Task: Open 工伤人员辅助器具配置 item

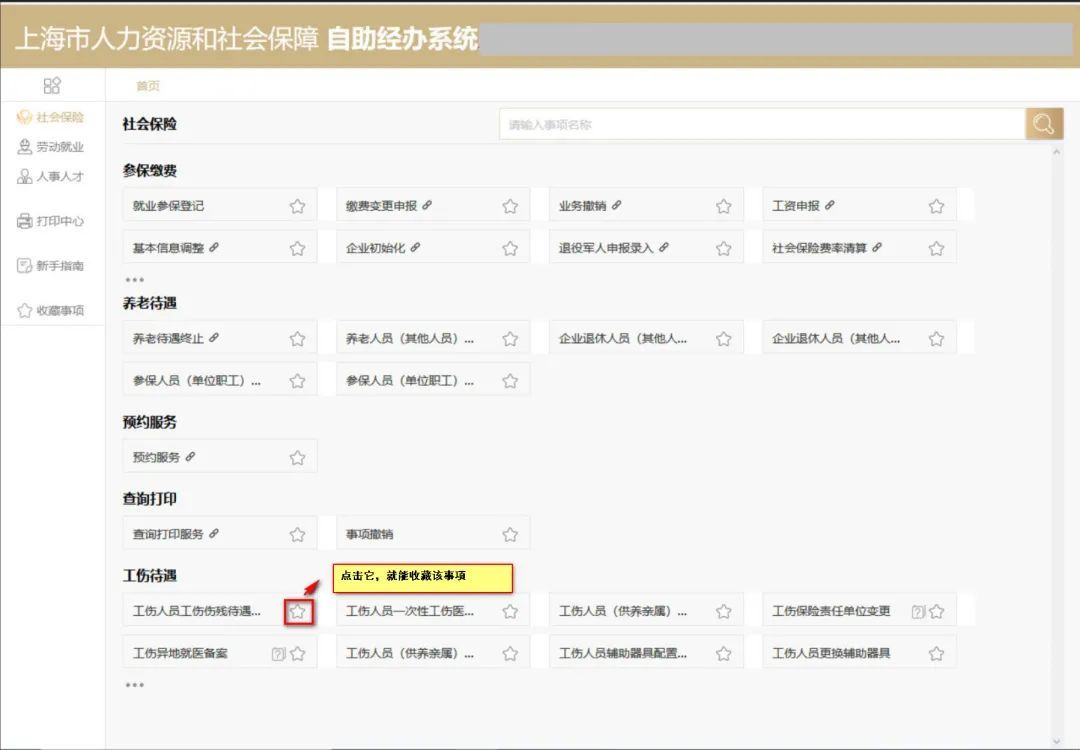Action: point(646,653)
